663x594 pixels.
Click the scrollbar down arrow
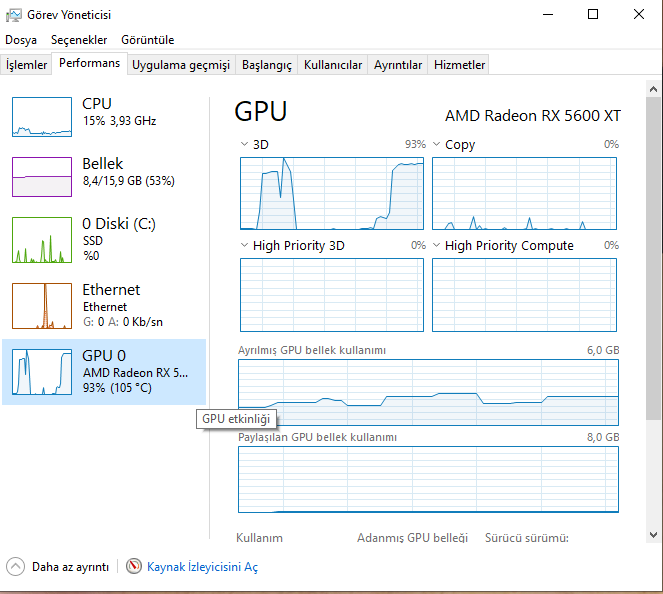tap(654, 534)
